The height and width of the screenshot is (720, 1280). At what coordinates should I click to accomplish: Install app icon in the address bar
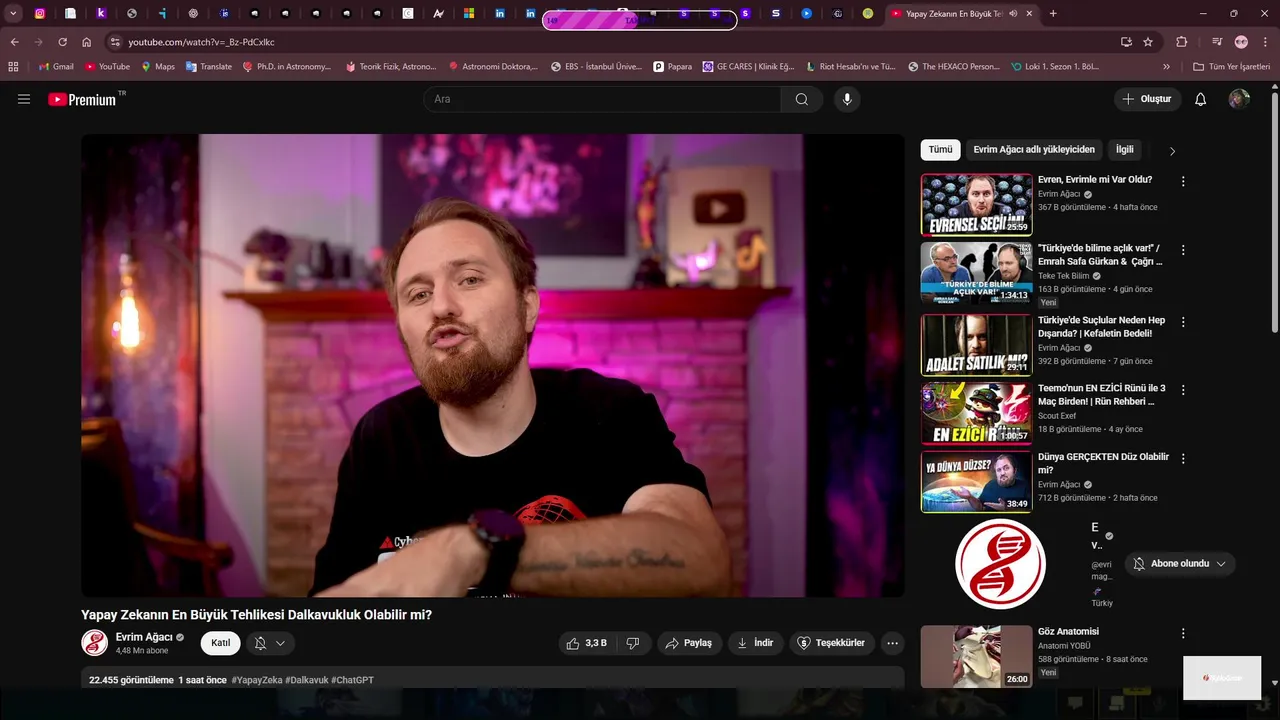[1126, 42]
